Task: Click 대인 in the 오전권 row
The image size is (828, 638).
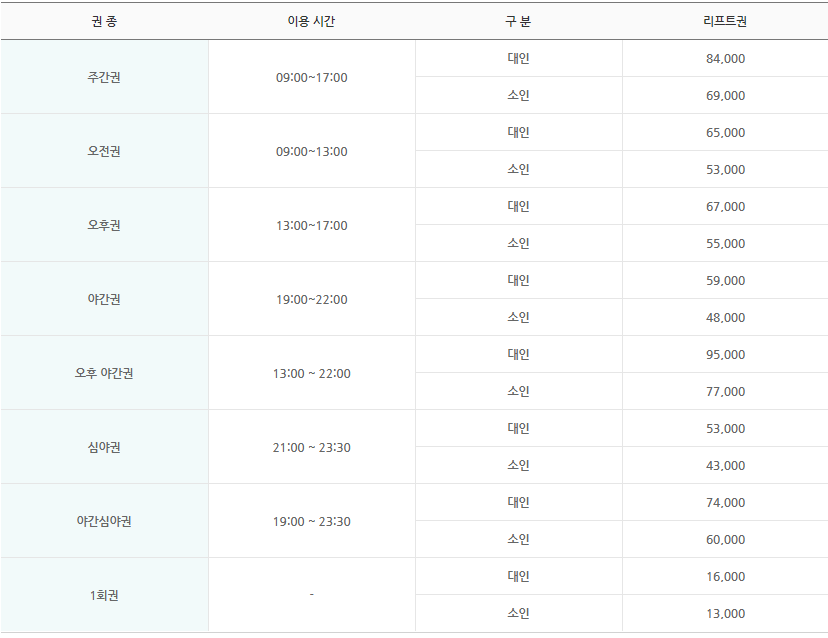Action: (x=518, y=132)
